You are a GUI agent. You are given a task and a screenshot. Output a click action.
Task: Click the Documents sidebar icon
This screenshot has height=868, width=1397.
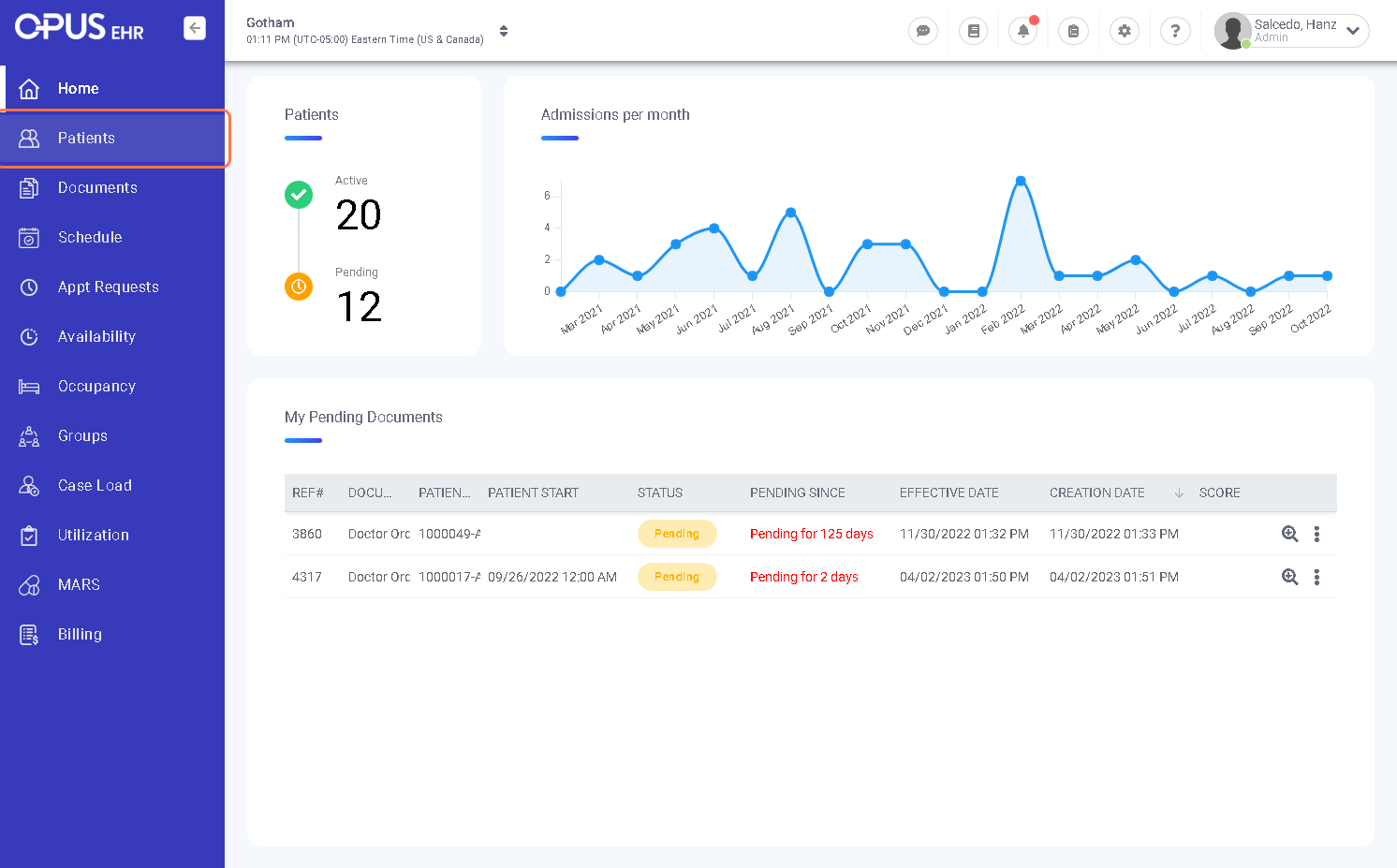tap(29, 188)
